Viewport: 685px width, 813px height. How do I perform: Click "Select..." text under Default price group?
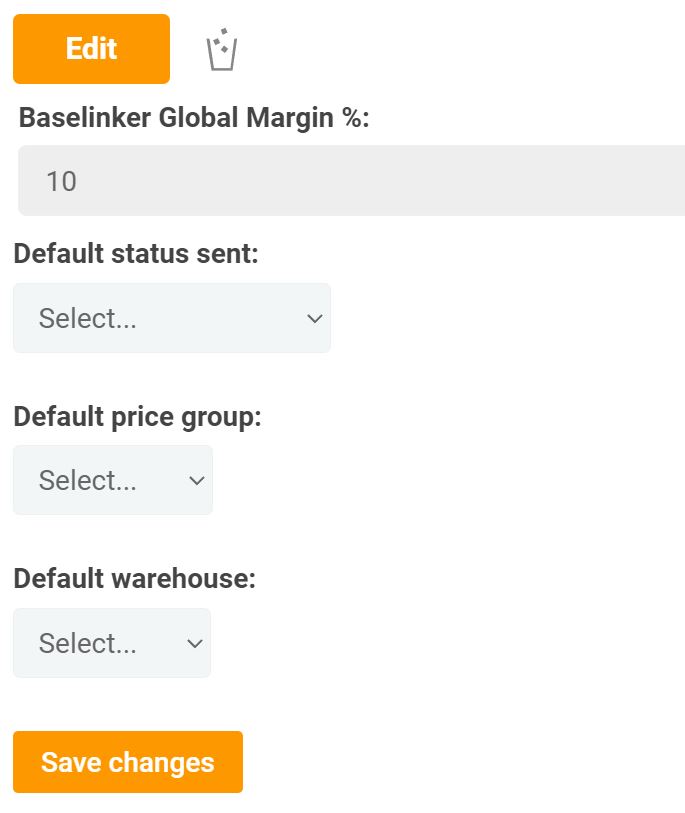tap(88, 481)
